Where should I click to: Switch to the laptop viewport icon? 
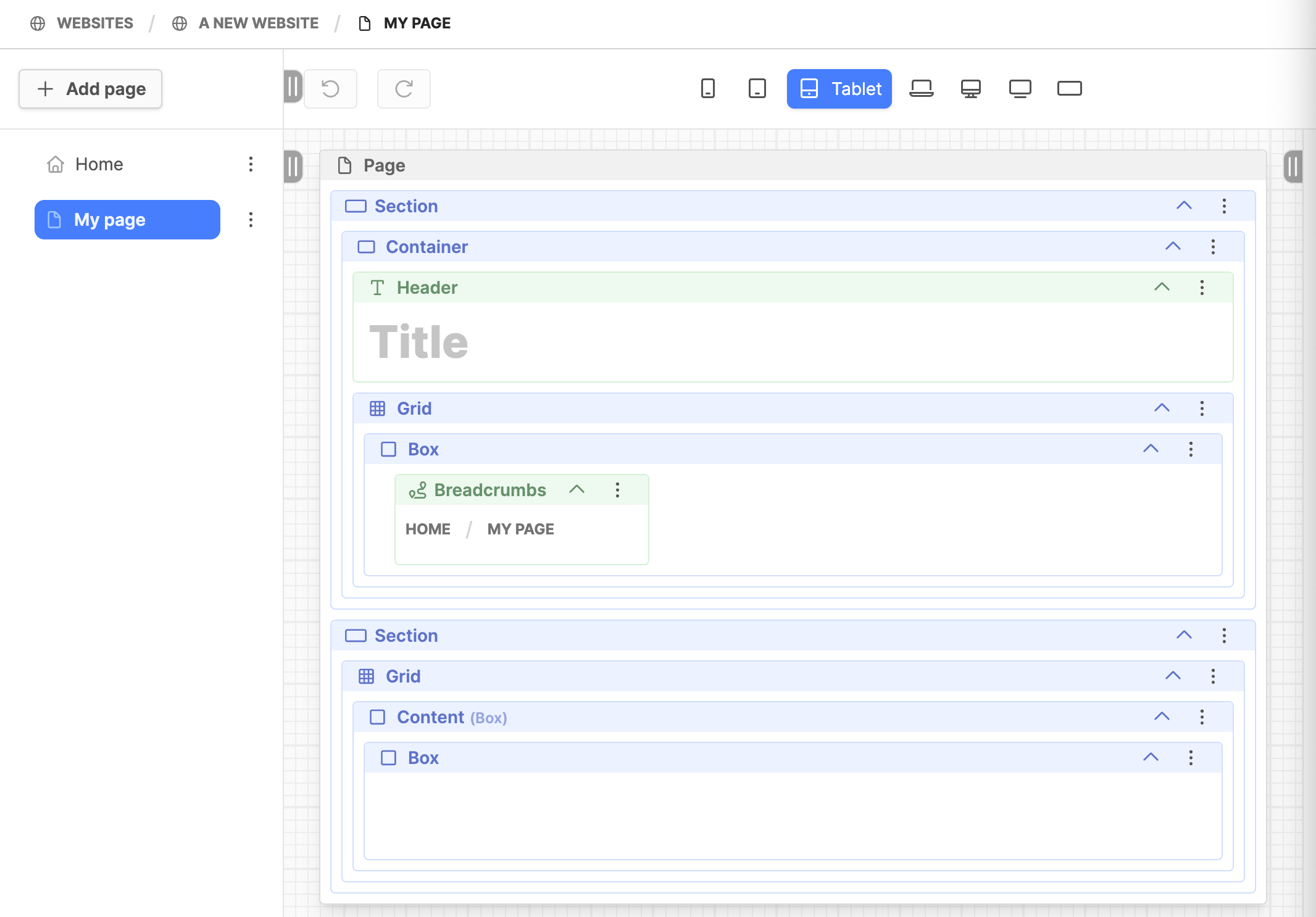[921, 89]
